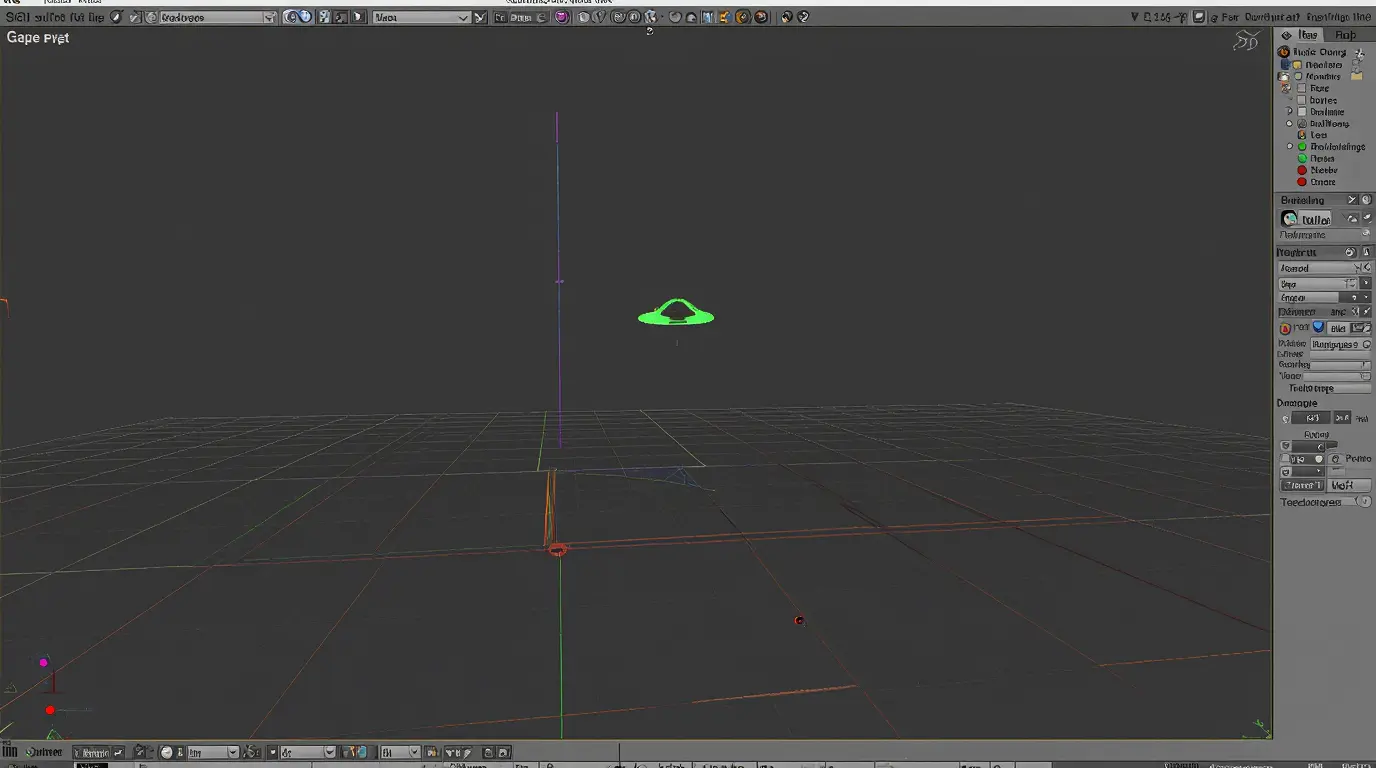Click the bottom-right button in properties panel
The width and height of the screenshot is (1376, 768).
pos(1349,485)
